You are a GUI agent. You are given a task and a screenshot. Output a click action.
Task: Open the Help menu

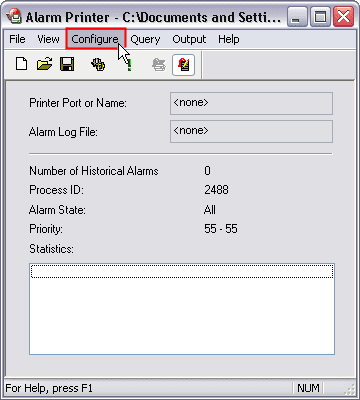coord(229,39)
